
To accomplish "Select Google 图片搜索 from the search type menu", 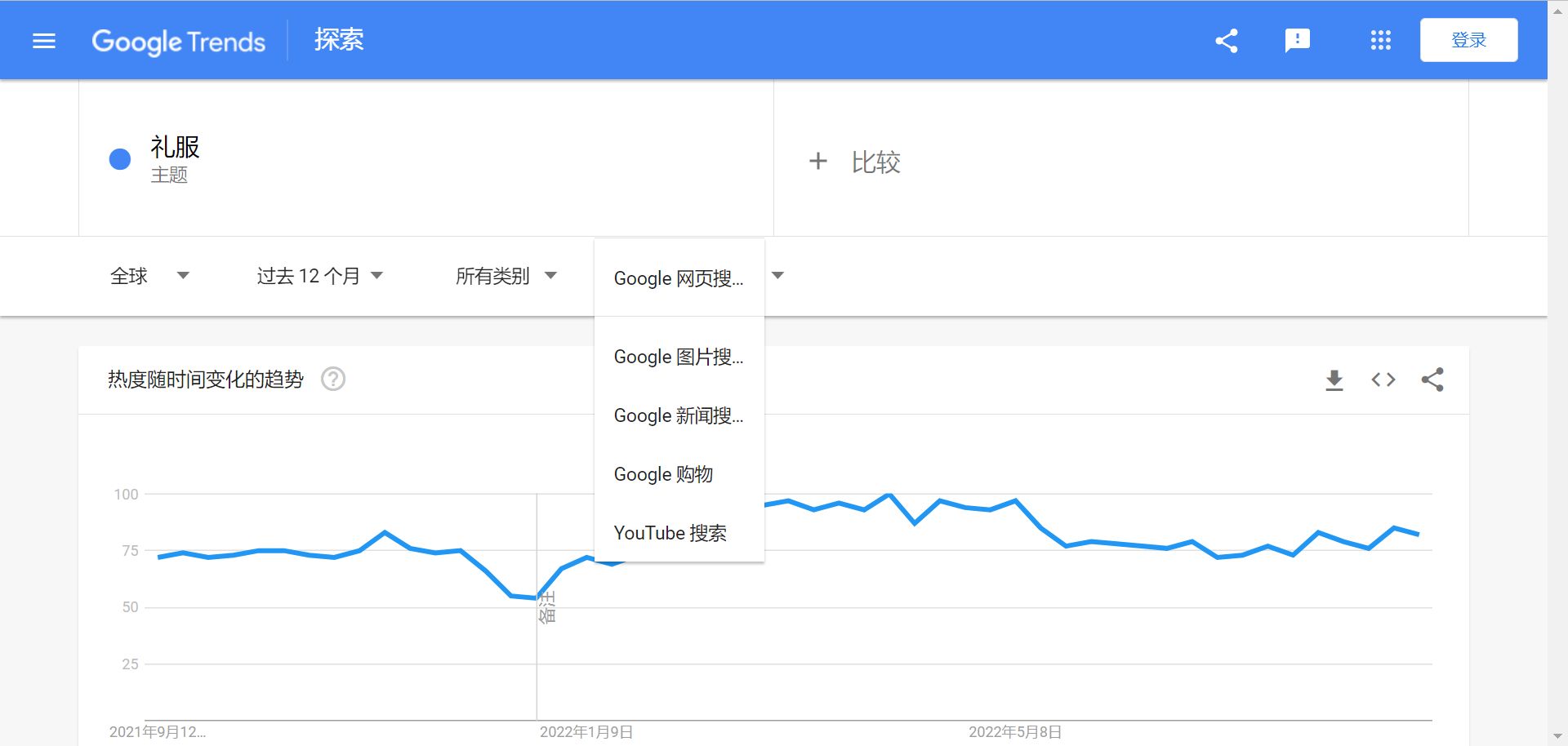I will tap(679, 357).
